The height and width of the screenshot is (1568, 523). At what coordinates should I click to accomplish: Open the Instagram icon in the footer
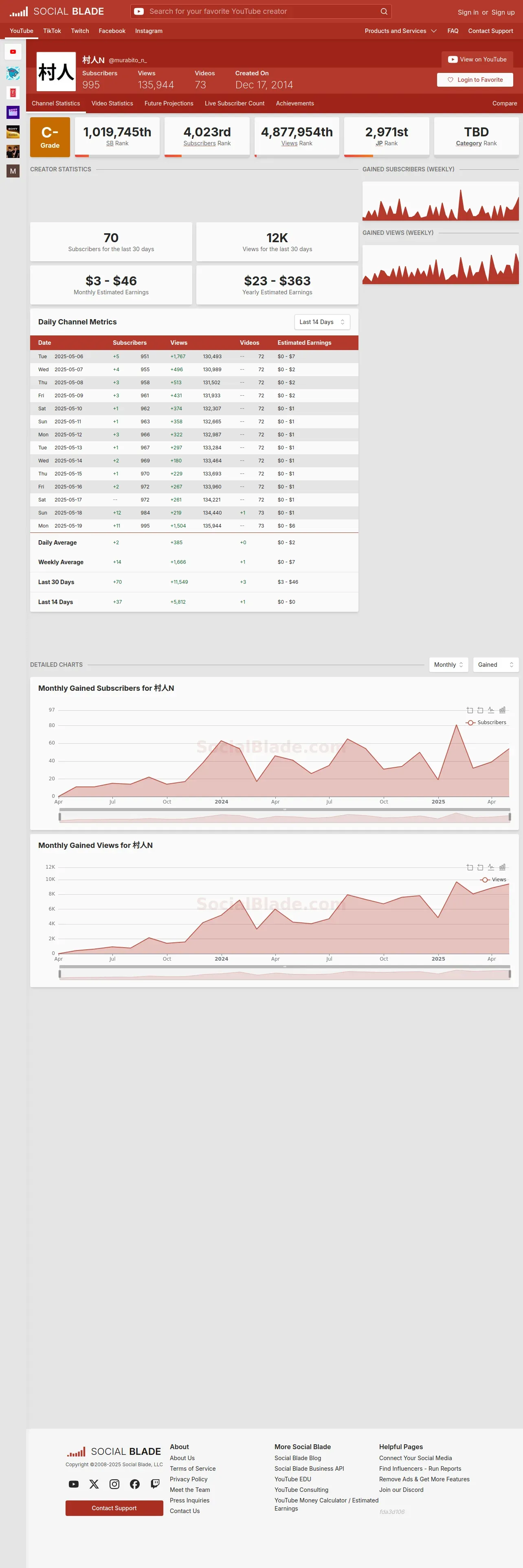coord(114,1484)
